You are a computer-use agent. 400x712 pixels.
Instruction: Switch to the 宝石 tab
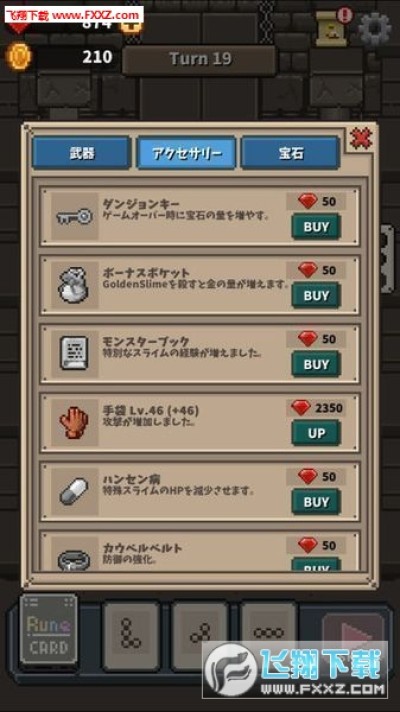tap(291, 153)
